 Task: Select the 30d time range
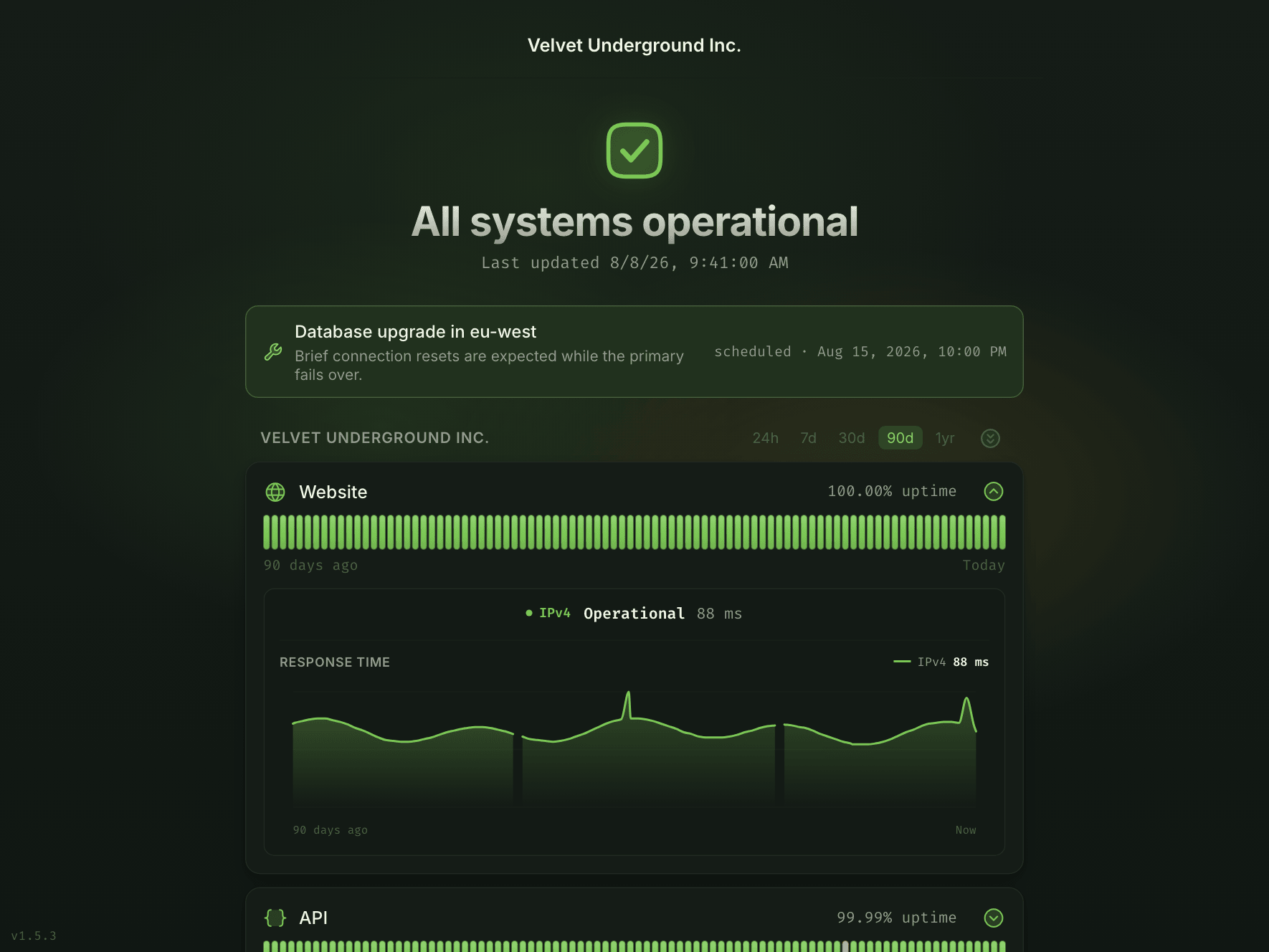(x=852, y=438)
